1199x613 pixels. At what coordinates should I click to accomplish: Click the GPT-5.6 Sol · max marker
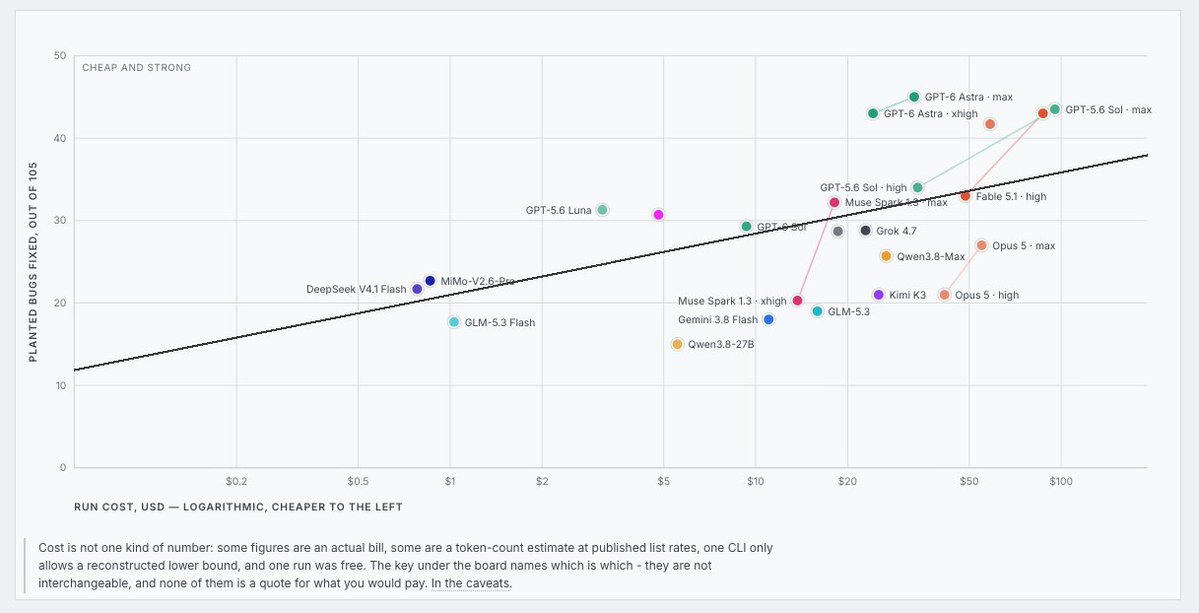click(x=1055, y=109)
